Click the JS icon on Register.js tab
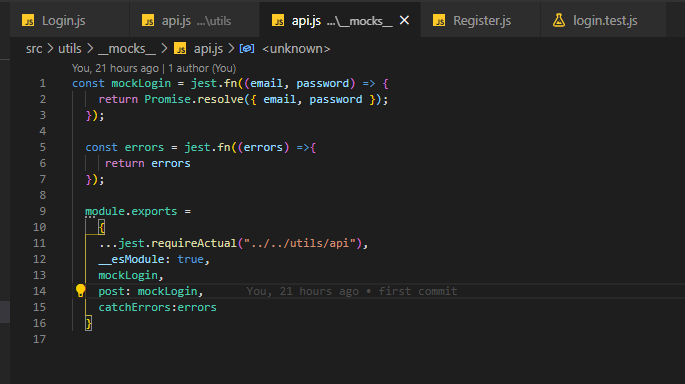This screenshot has height=384, width=685. pos(439,21)
